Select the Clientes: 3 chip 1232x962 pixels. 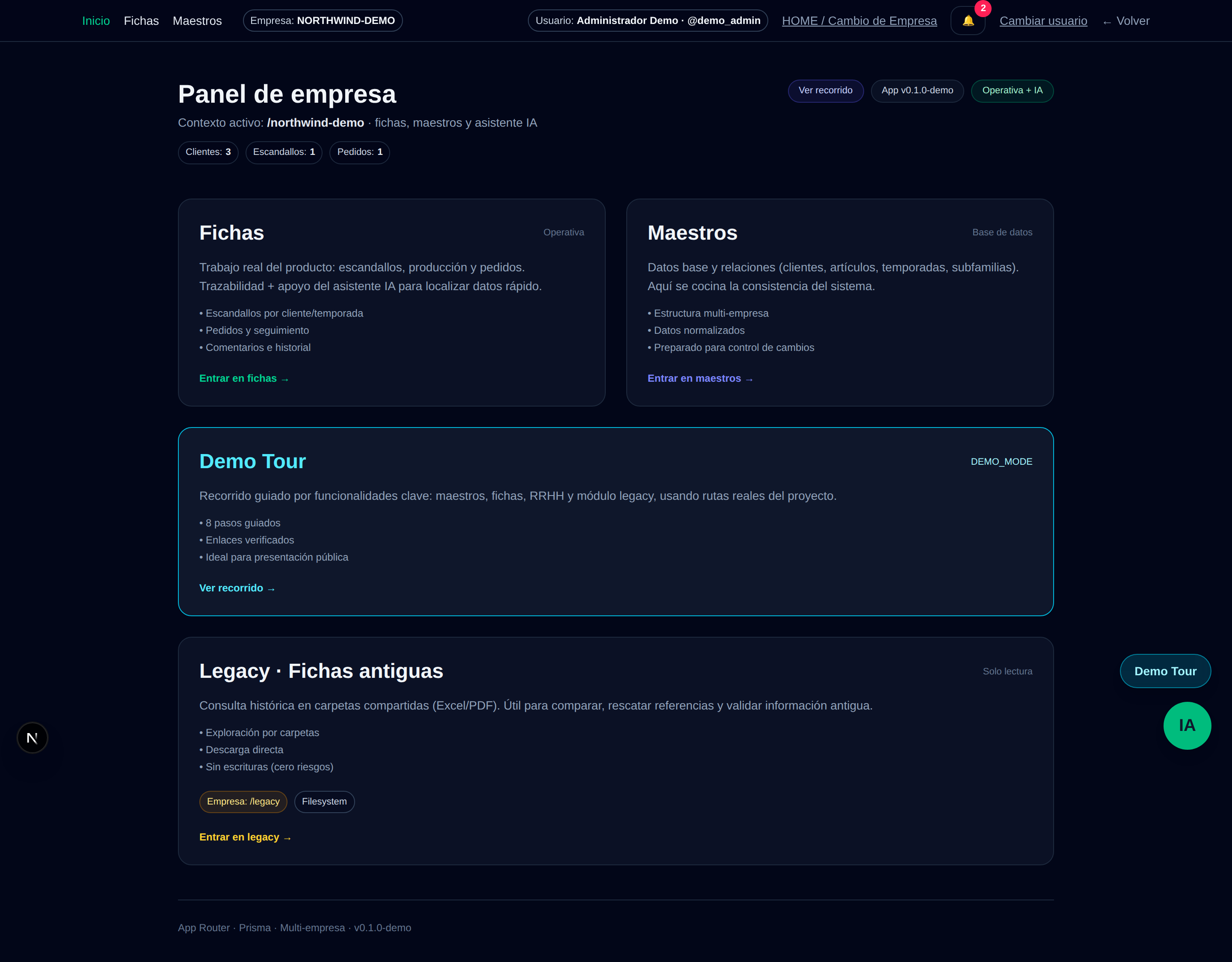pos(207,152)
